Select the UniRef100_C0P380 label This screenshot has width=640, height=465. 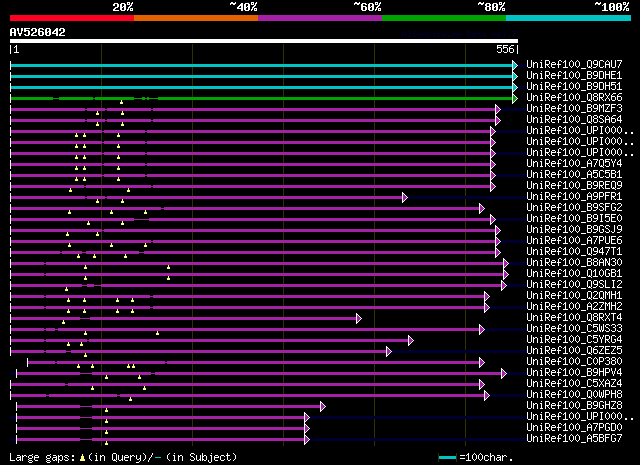pos(574,362)
